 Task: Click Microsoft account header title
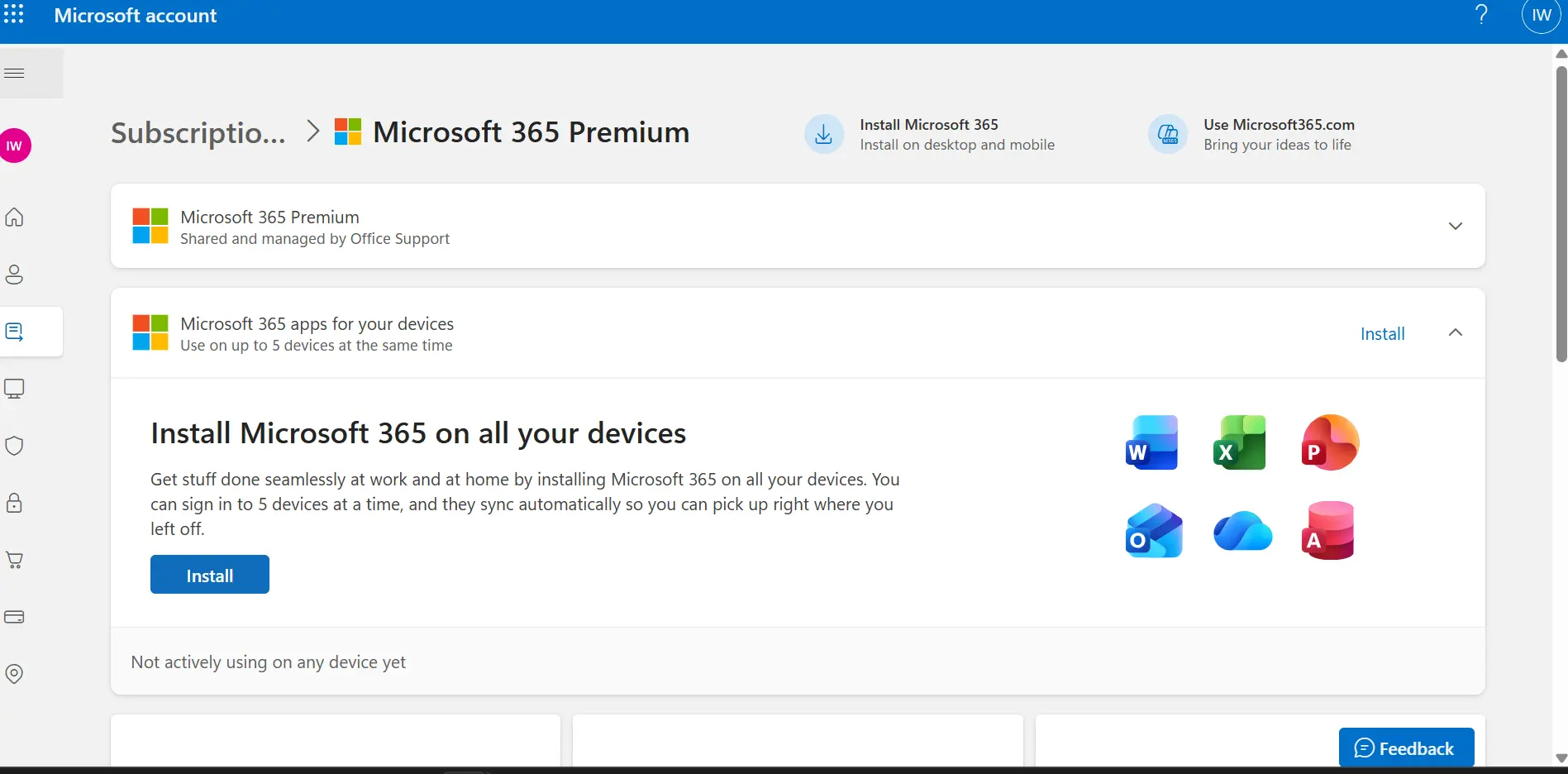pyautogui.click(x=136, y=16)
